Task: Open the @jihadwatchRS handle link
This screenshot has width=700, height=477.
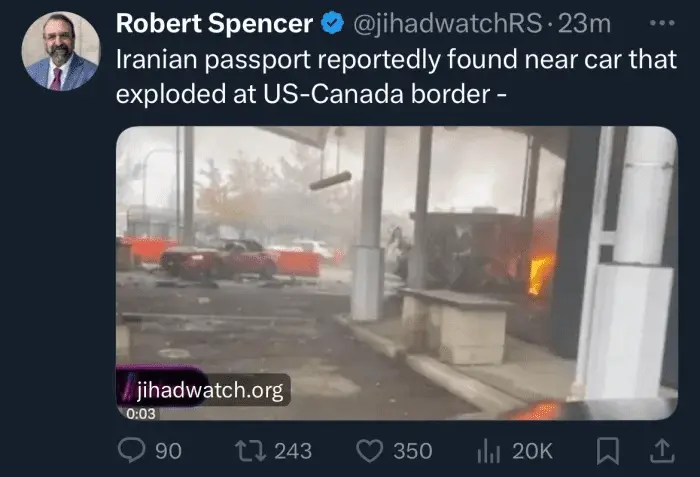Action: pyautogui.click(x=448, y=23)
